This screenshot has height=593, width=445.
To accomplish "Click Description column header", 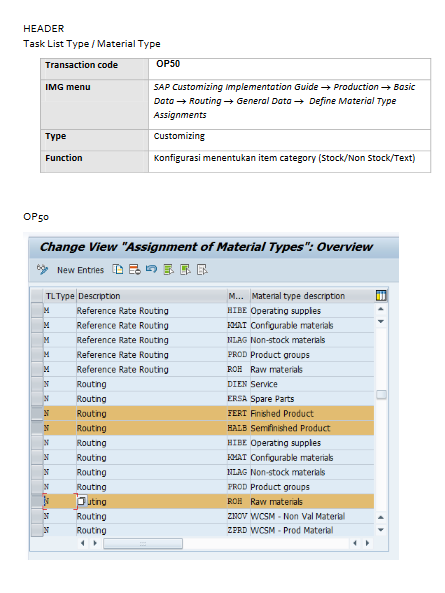I will [151, 296].
